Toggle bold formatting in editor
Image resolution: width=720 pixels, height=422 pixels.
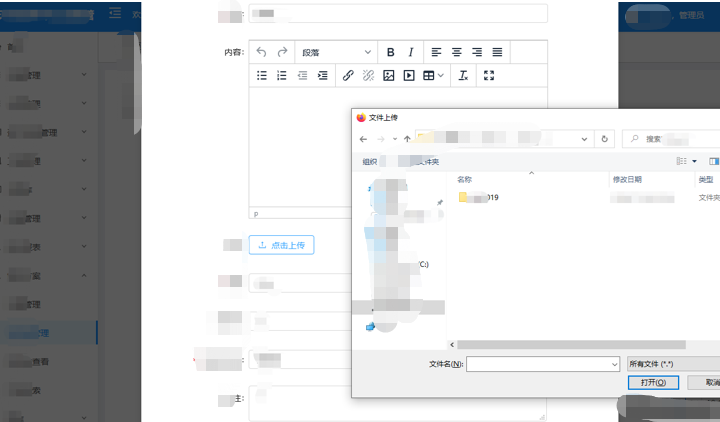coord(390,52)
